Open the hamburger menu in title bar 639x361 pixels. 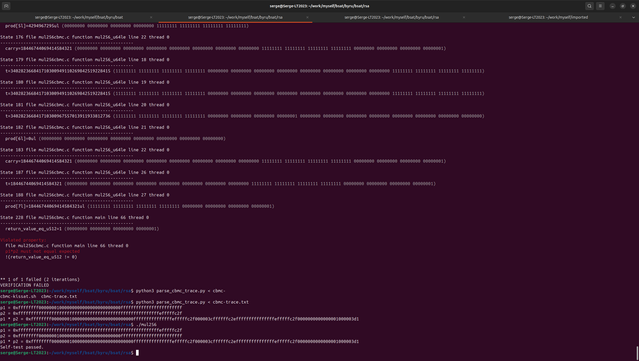pos(600,6)
